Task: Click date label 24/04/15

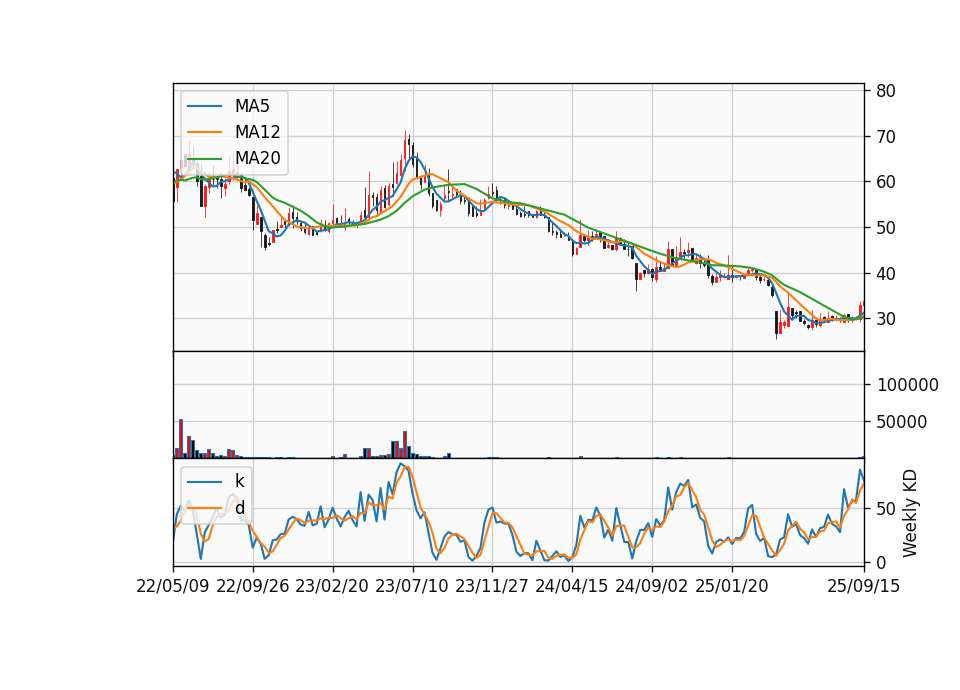Action: click(572, 586)
